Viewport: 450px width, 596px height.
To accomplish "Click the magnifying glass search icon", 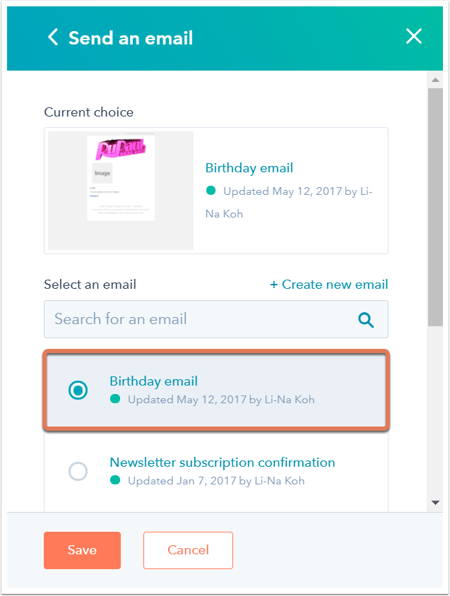I will click(x=366, y=320).
